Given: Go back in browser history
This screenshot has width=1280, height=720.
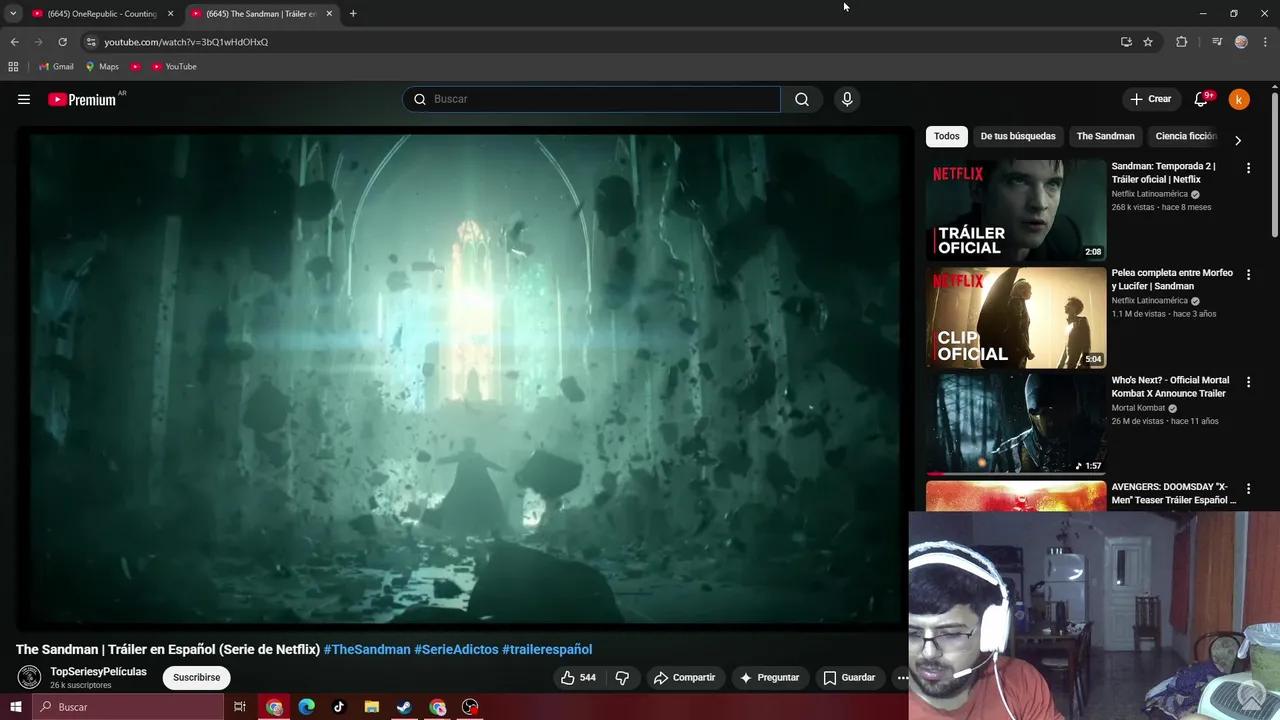Looking at the screenshot, I should [14, 42].
